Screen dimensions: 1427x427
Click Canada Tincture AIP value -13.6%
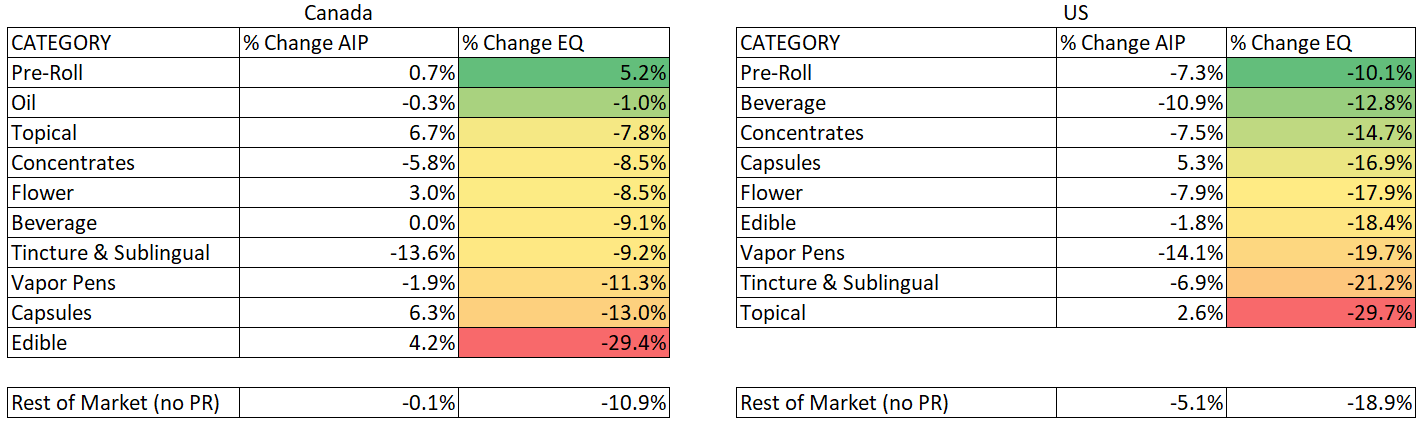(350, 253)
